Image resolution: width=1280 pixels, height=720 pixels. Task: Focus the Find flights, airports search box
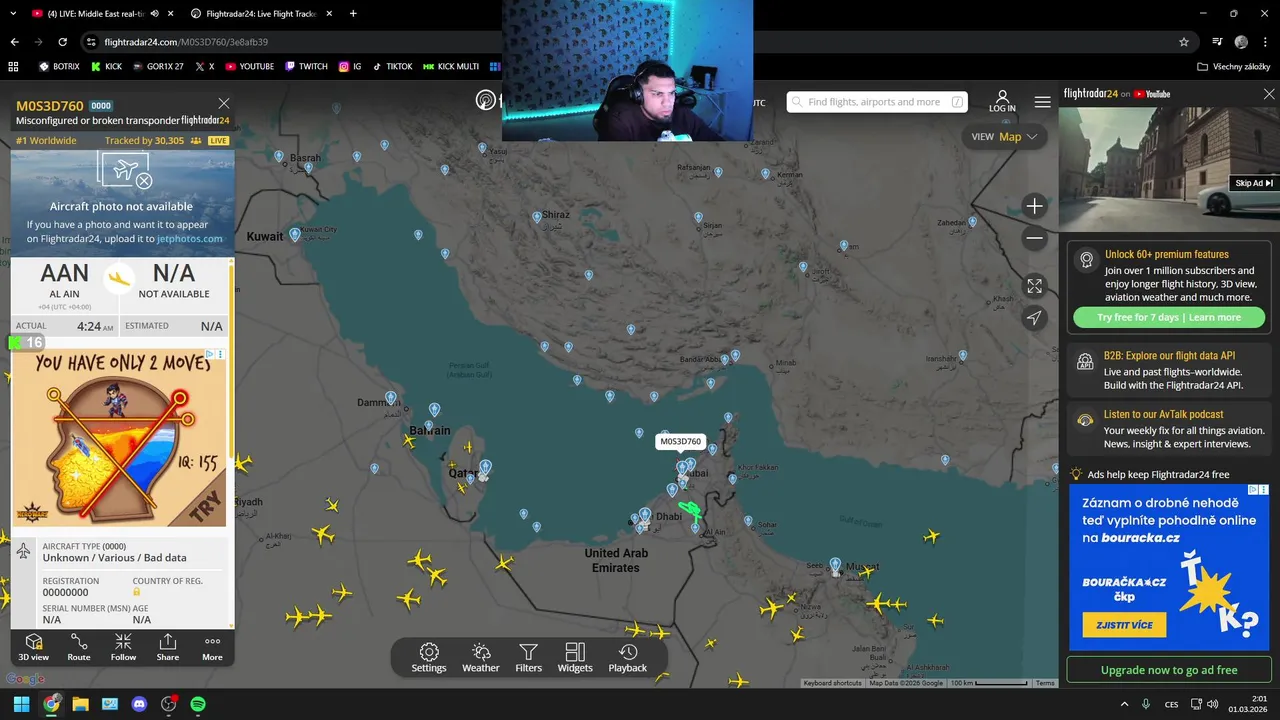click(877, 102)
